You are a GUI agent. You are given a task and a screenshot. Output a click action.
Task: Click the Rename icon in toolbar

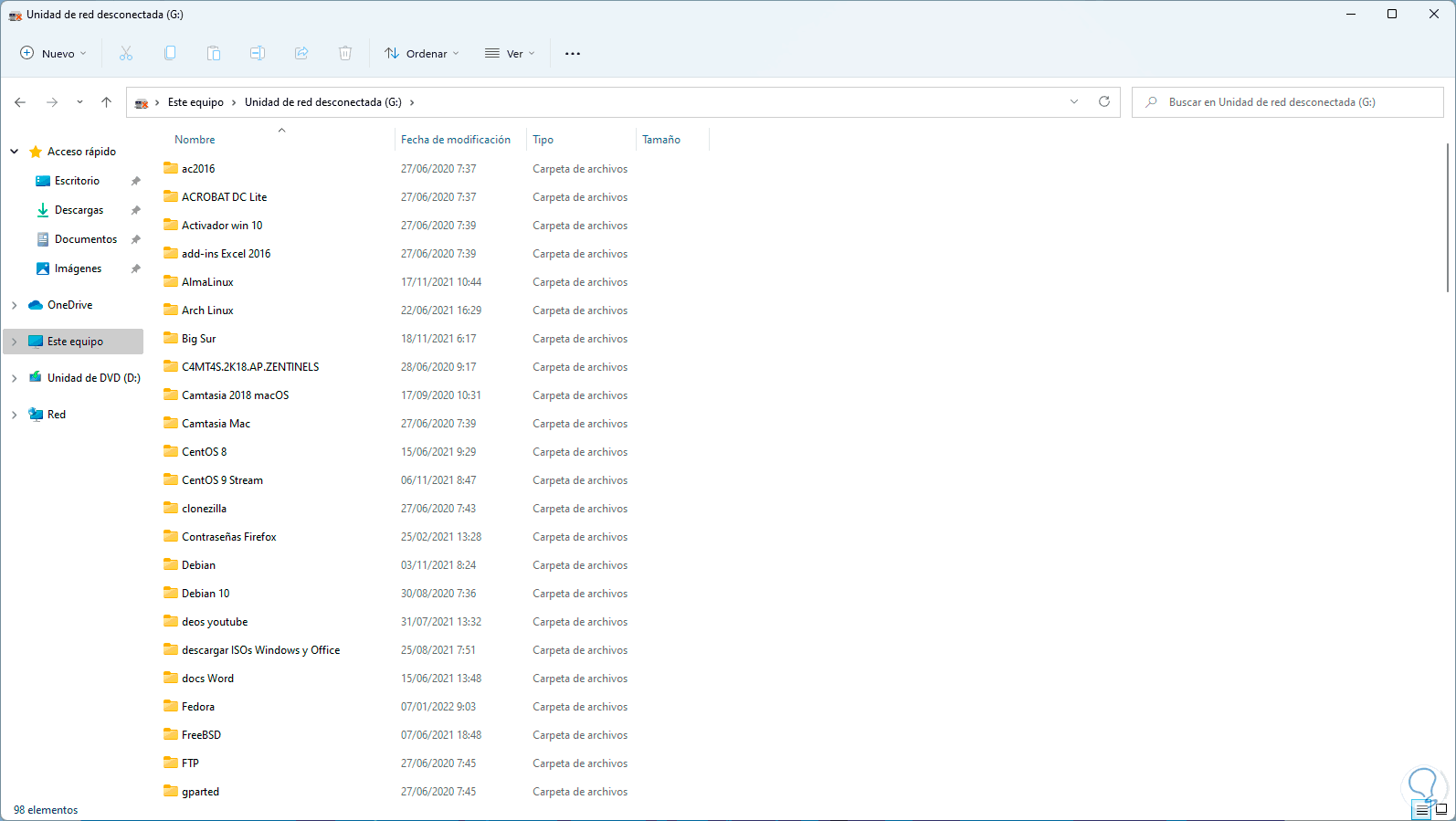pos(258,54)
